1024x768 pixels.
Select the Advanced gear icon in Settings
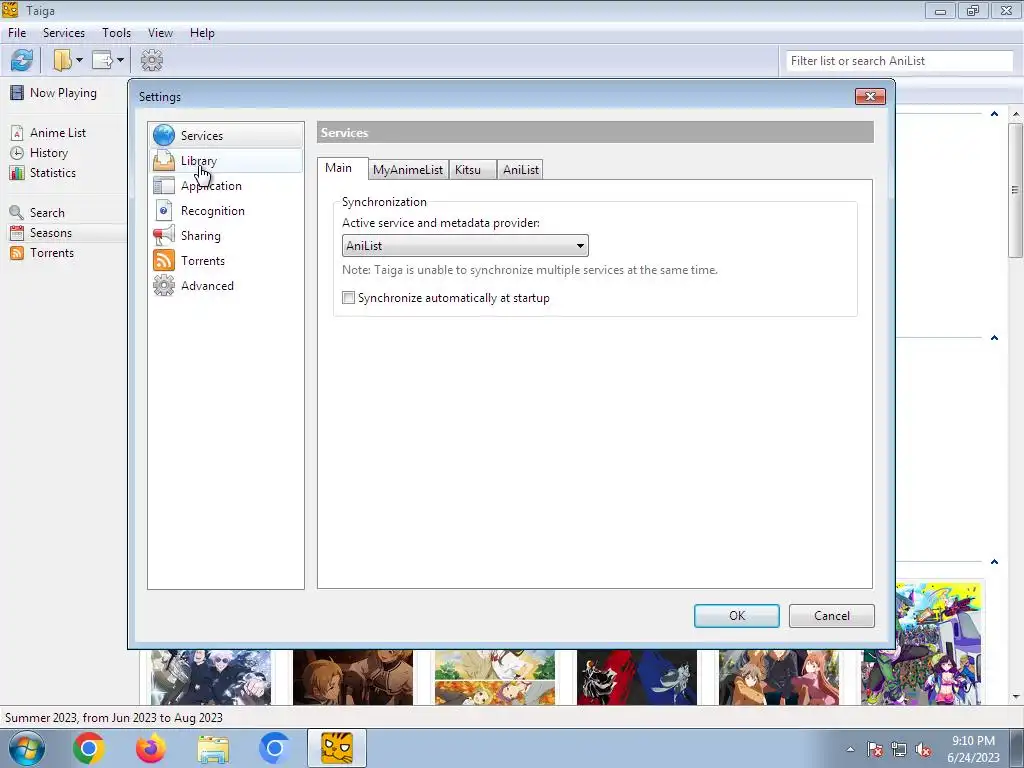click(163, 285)
